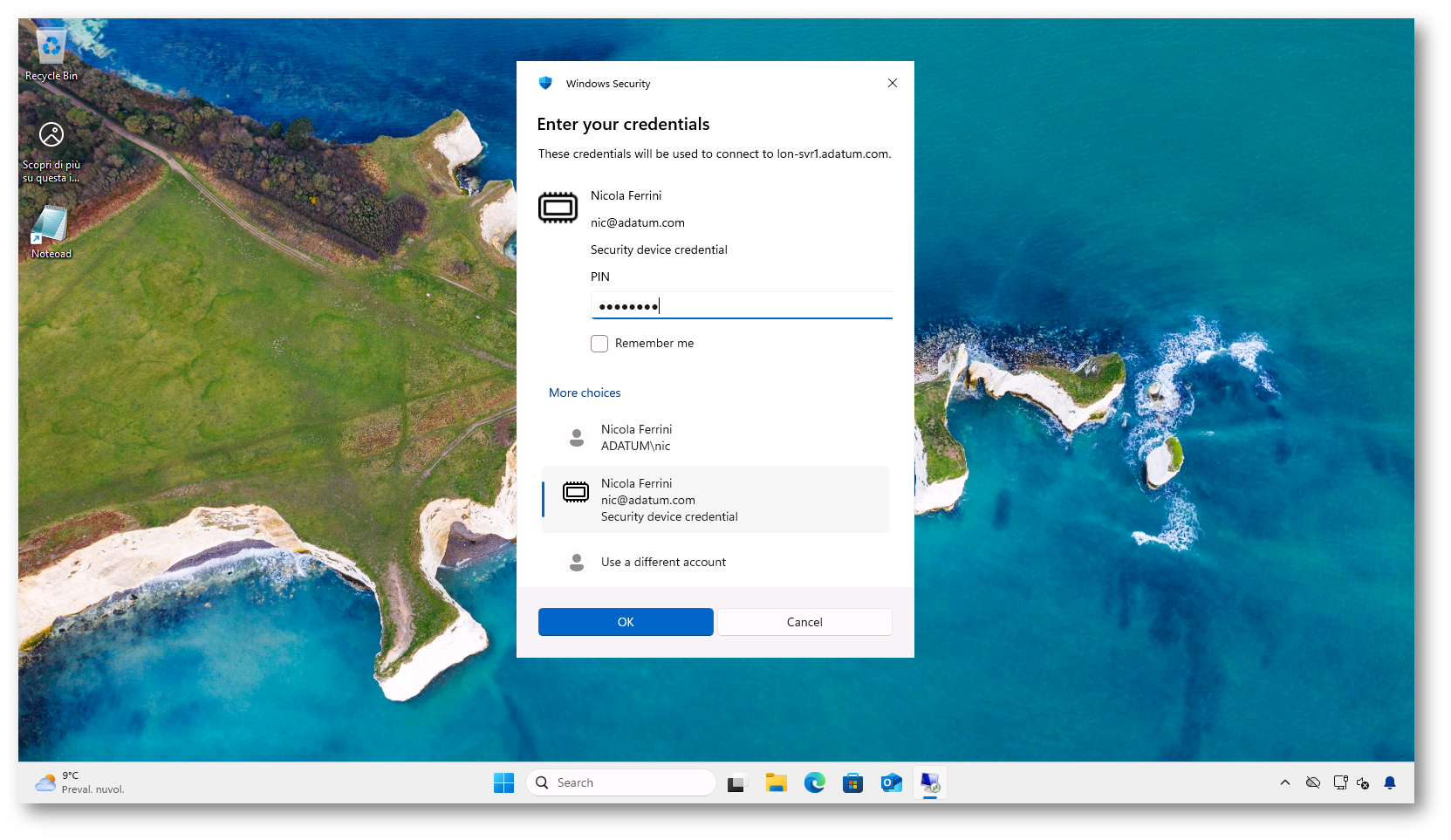Screen dimensions: 1451x840
Task: Open the notification bell in system tray
Action: [x=1390, y=783]
